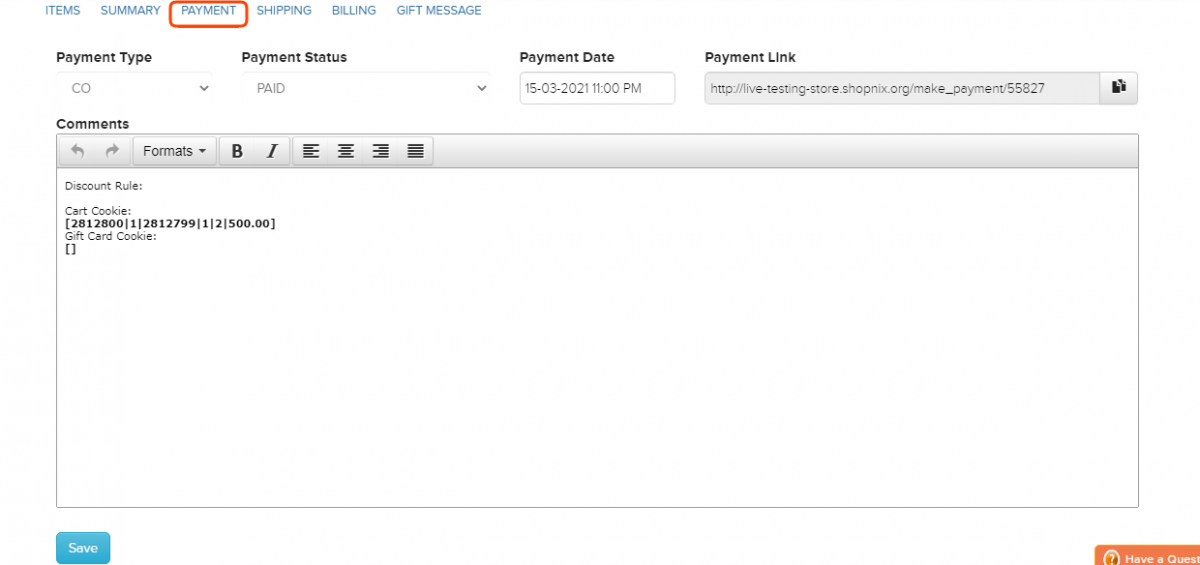Align comment text left
The image size is (1200, 565).
click(x=311, y=151)
